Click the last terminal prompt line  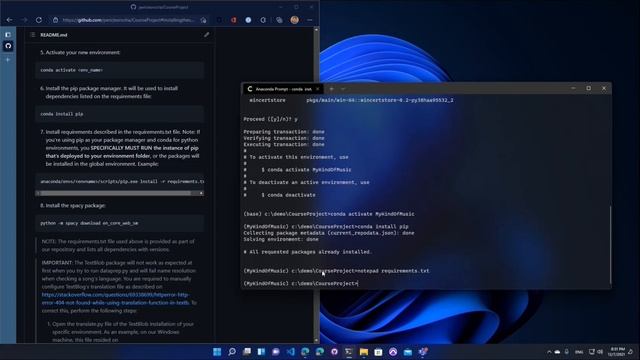[300, 283]
